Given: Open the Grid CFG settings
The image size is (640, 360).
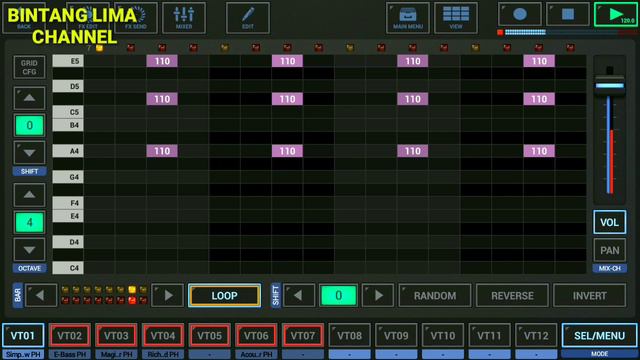Looking at the screenshot, I should [29, 67].
